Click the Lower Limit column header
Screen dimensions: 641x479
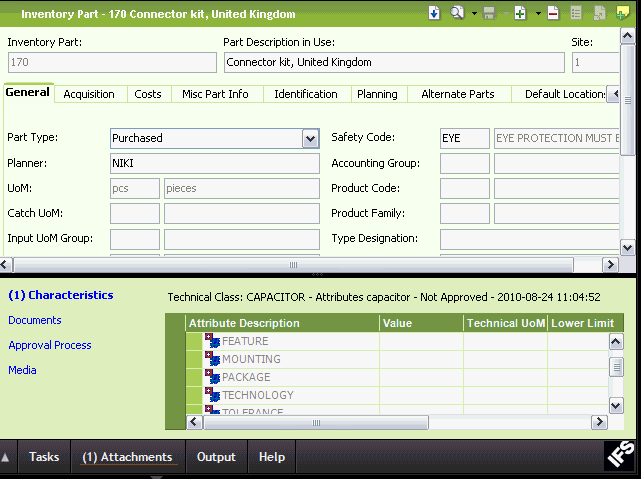(585, 323)
